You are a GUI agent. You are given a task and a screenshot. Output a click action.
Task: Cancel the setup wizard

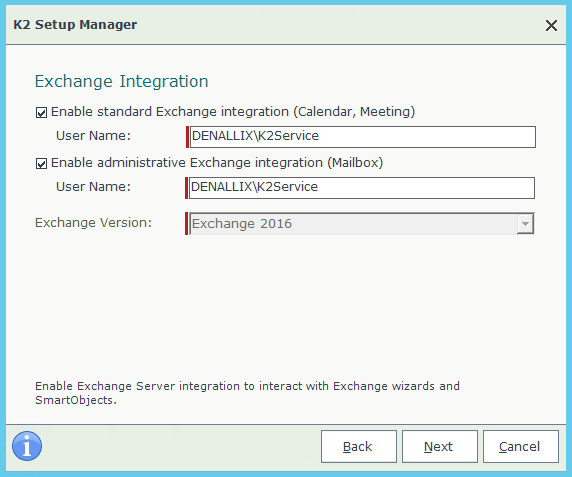pyautogui.click(x=521, y=446)
